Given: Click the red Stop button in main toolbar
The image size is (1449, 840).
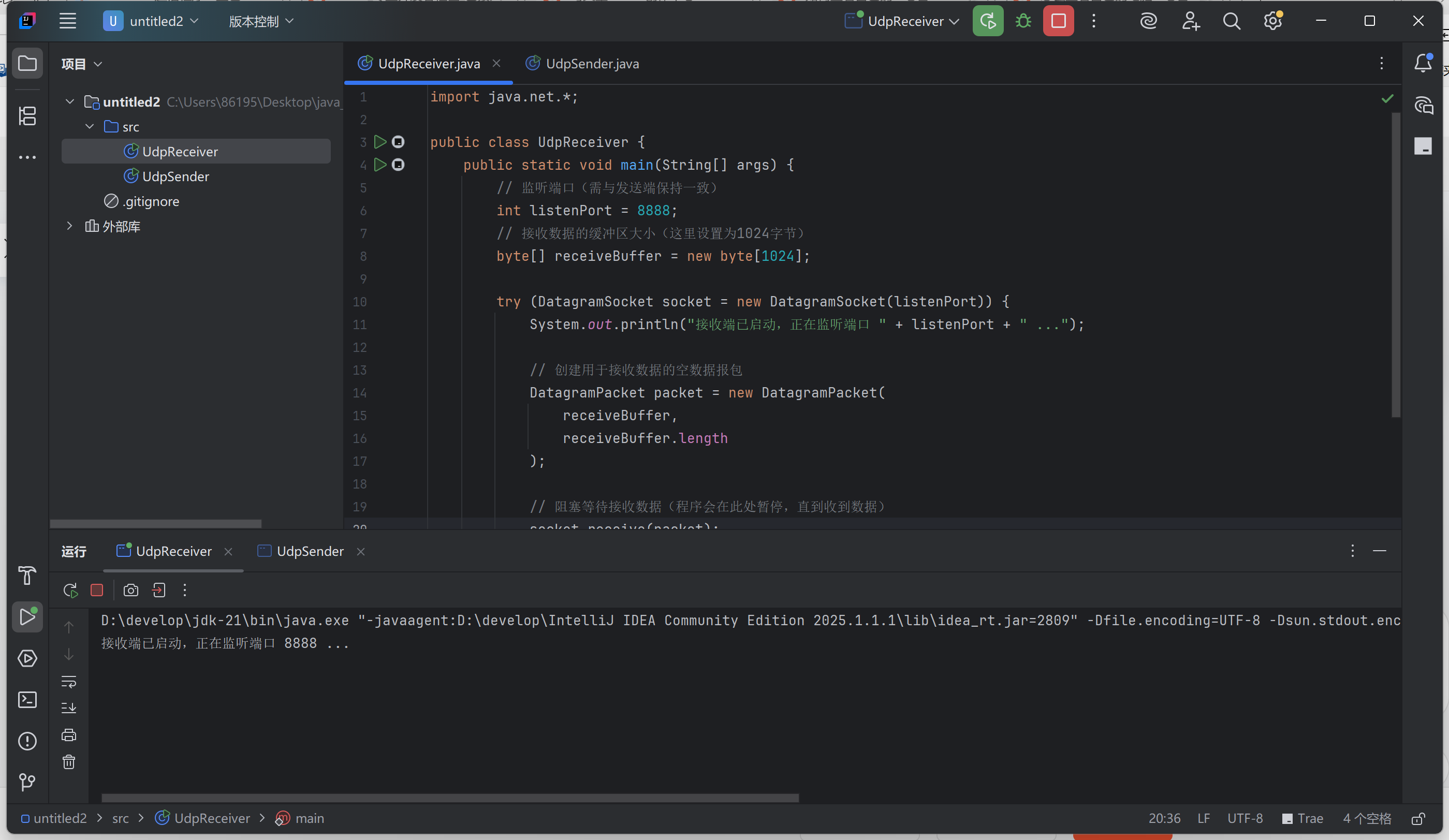Looking at the screenshot, I should point(1058,21).
